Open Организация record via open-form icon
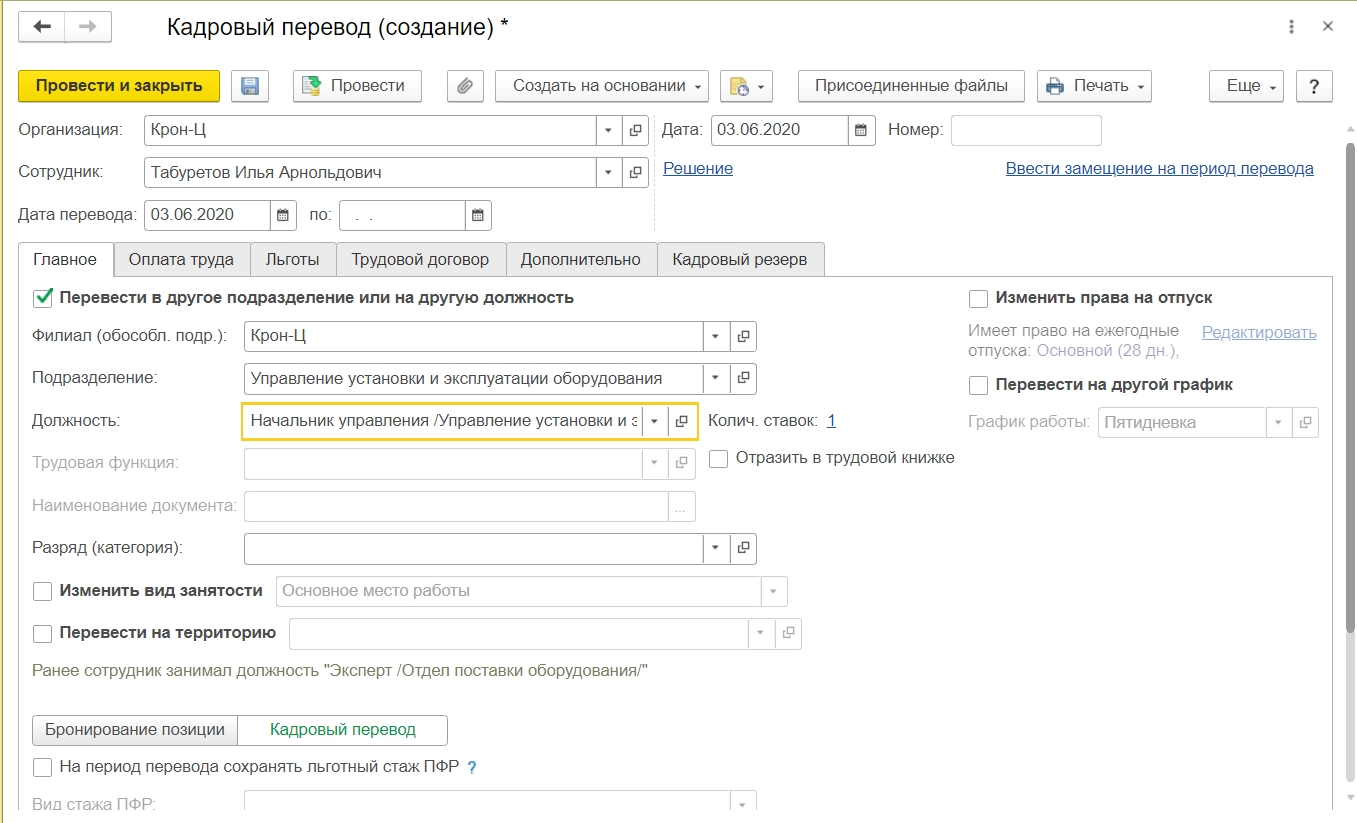Image resolution: width=1357 pixels, height=823 pixels. tap(635, 130)
